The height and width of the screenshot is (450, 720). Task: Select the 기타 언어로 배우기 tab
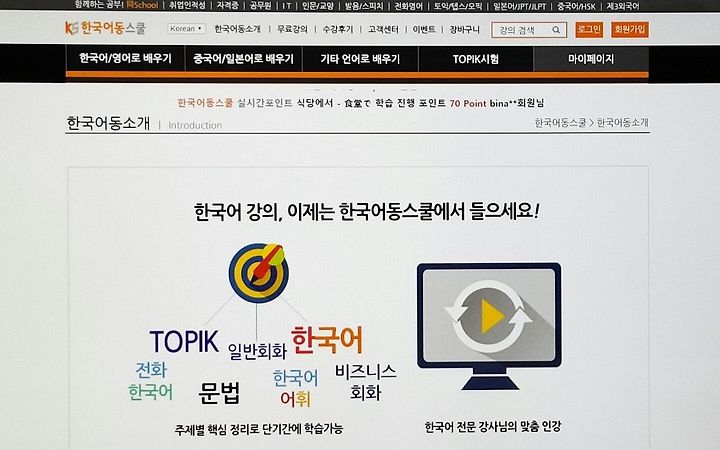pyautogui.click(x=360, y=58)
